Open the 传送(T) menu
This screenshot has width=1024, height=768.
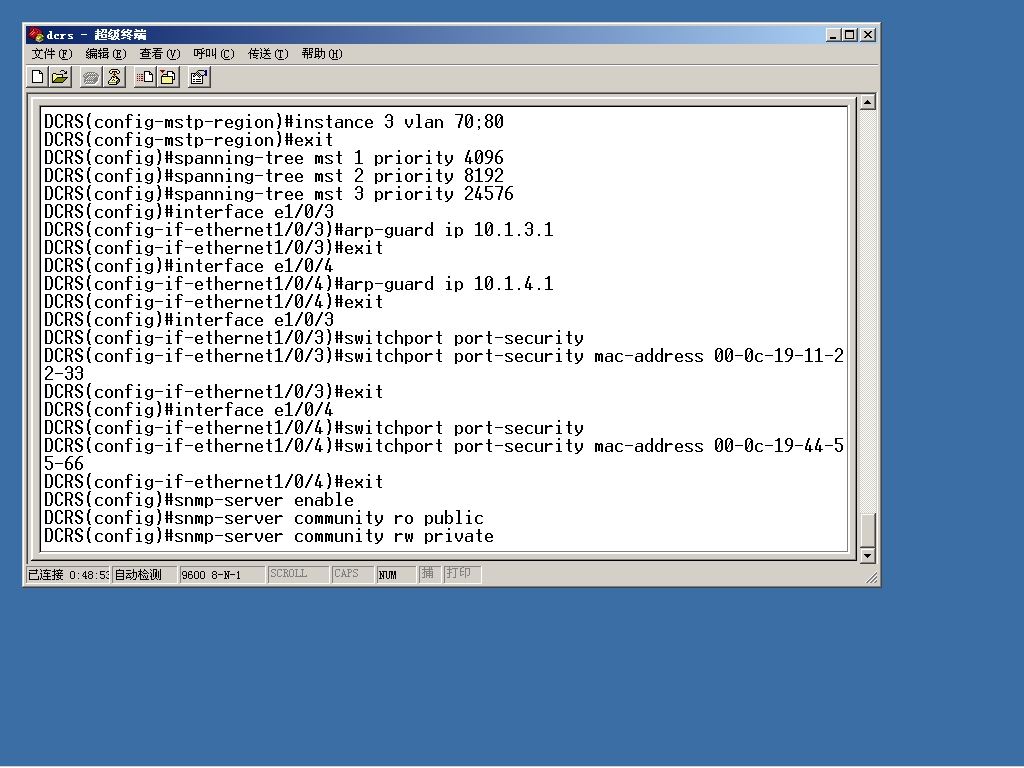(x=268, y=54)
